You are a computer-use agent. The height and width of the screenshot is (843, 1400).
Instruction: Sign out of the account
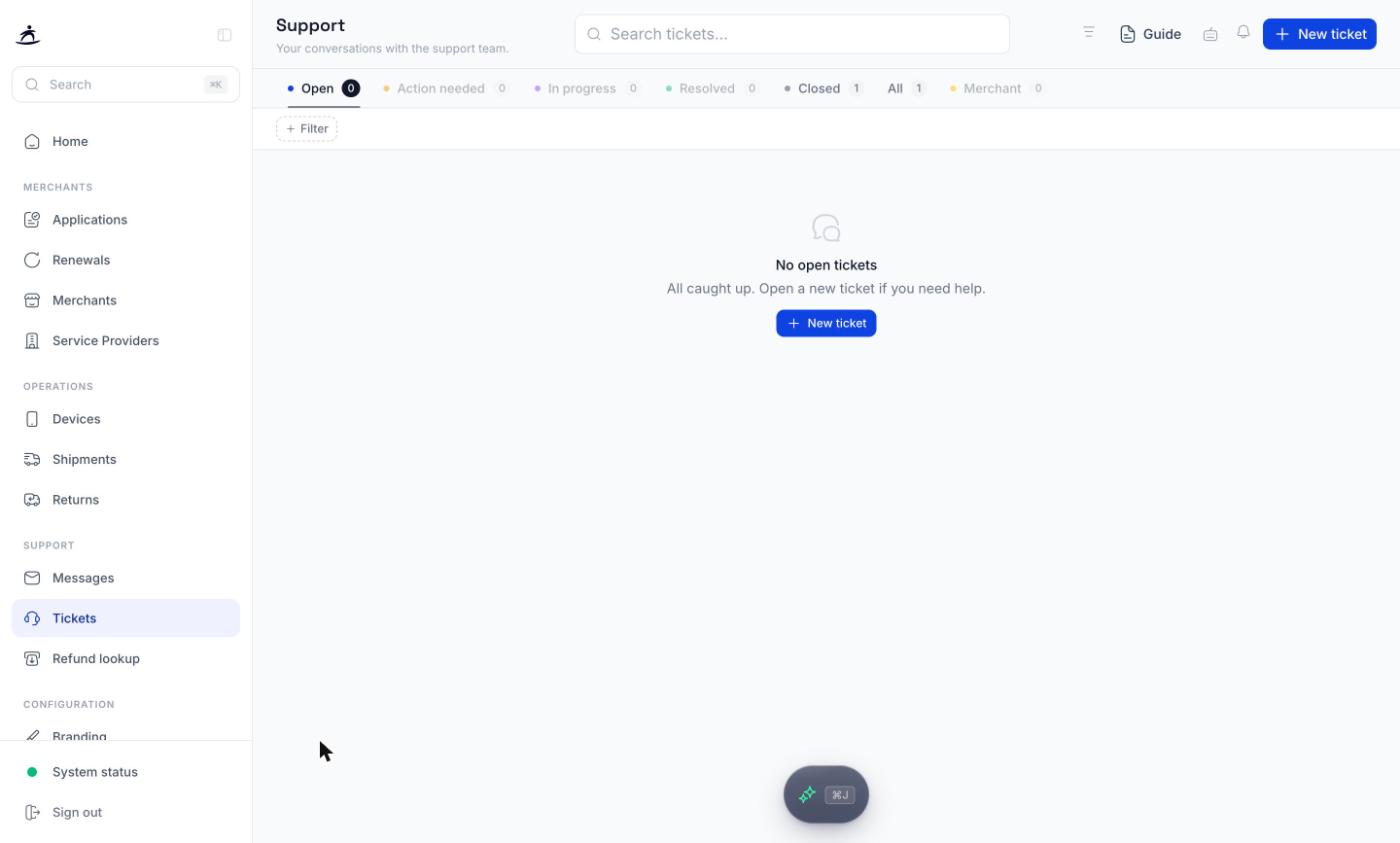click(126, 812)
